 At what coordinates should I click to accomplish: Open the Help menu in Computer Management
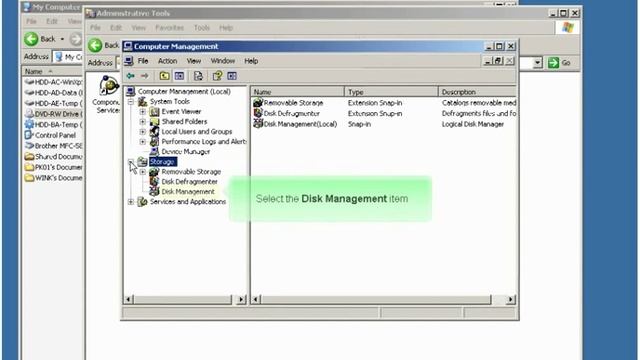click(251, 61)
